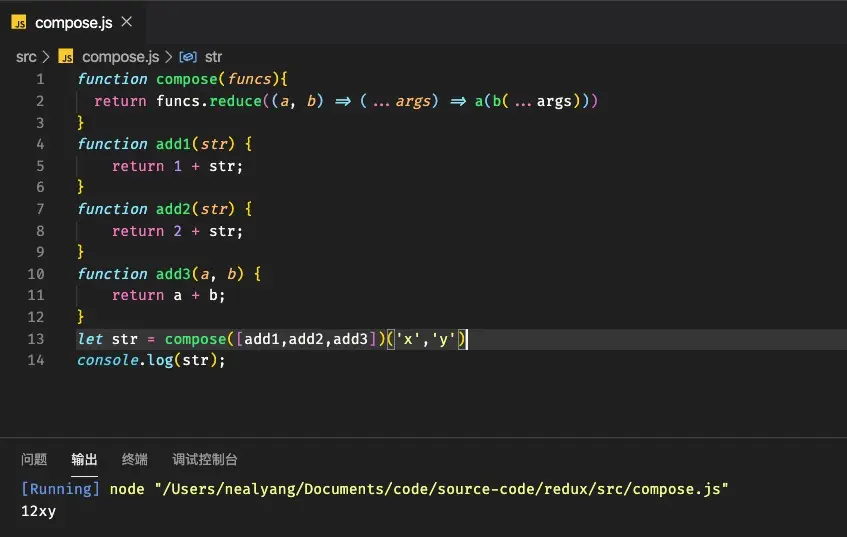Click line number 14 in the gutter
This screenshot has height=537, width=847.
point(36,360)
